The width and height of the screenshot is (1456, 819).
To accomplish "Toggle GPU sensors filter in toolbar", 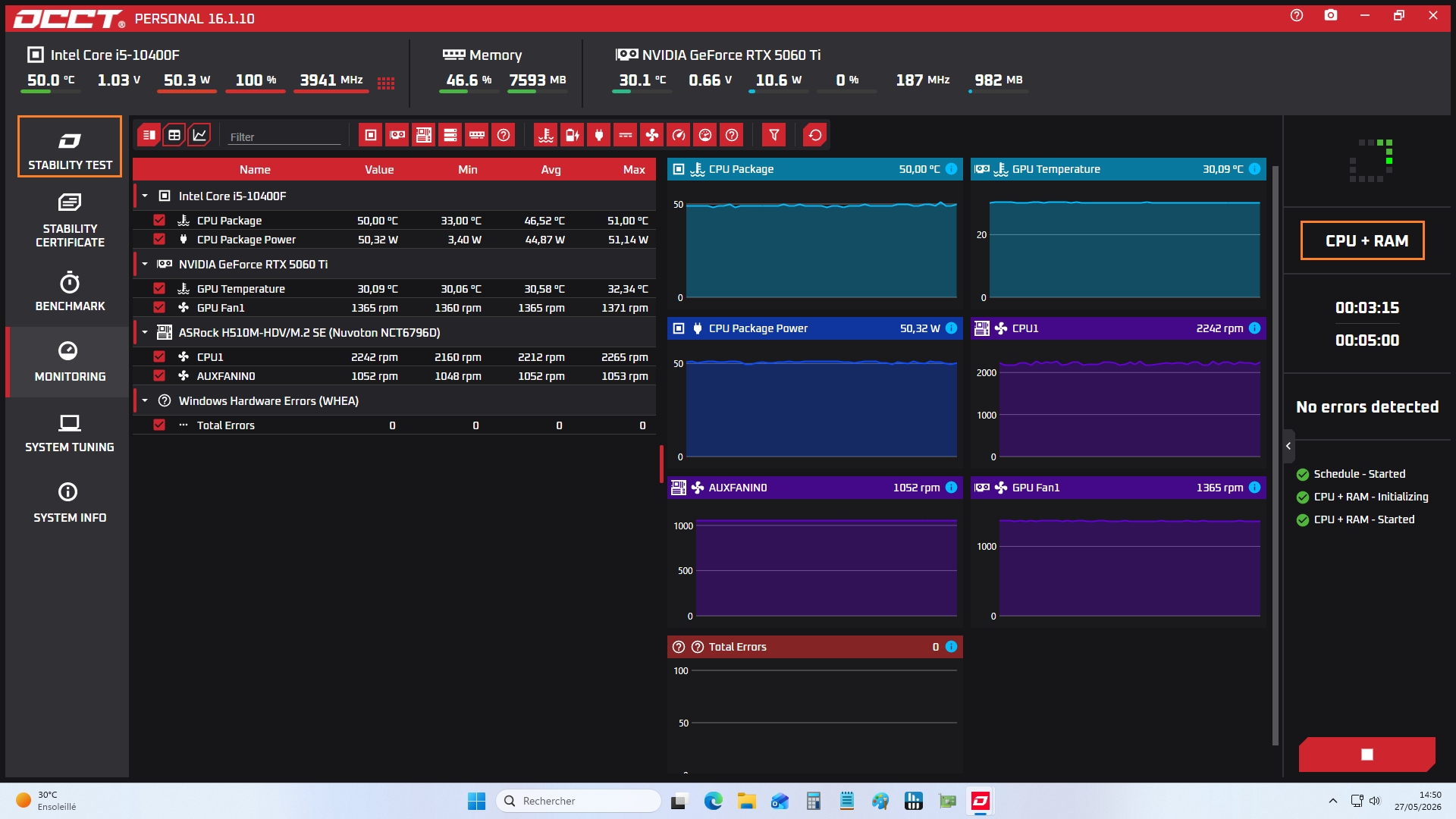I will click(397, 135).
